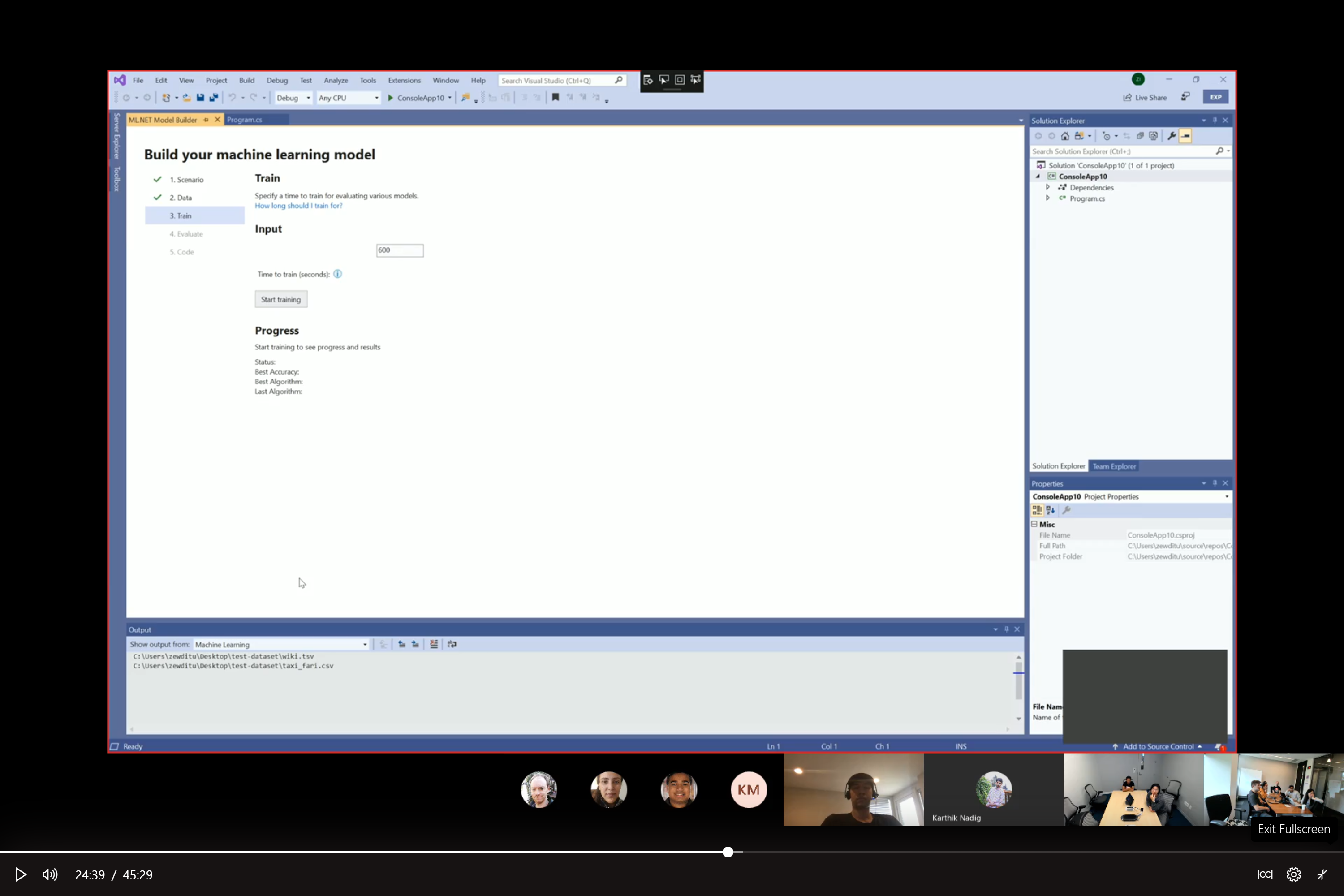Toggle Word Wrap icon in Output toolbar
Viewport: 1344px width, 896px height.
click(452, 644)
